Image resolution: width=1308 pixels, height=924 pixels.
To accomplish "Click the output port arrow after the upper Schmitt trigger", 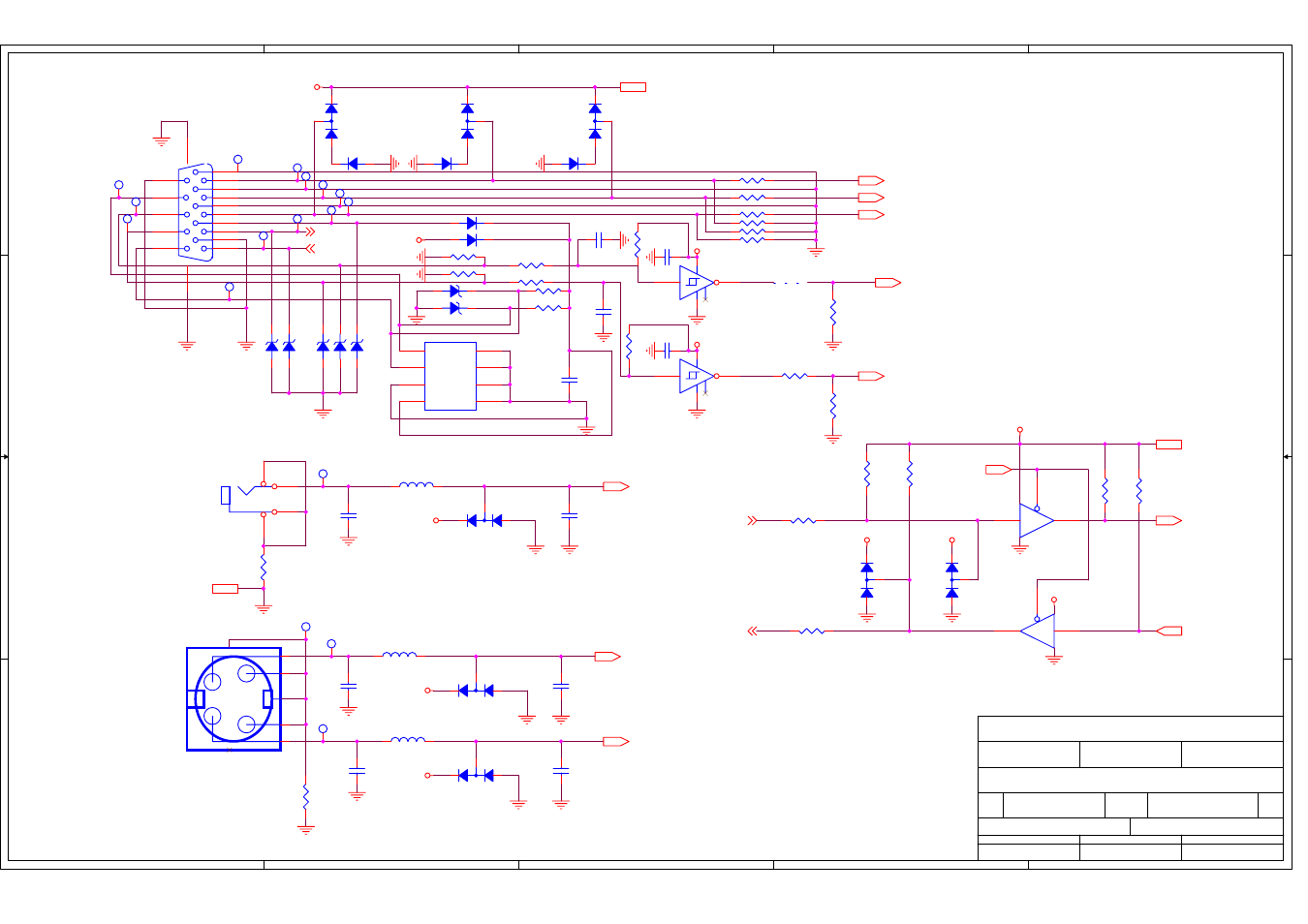I will (x=888, y=283).
